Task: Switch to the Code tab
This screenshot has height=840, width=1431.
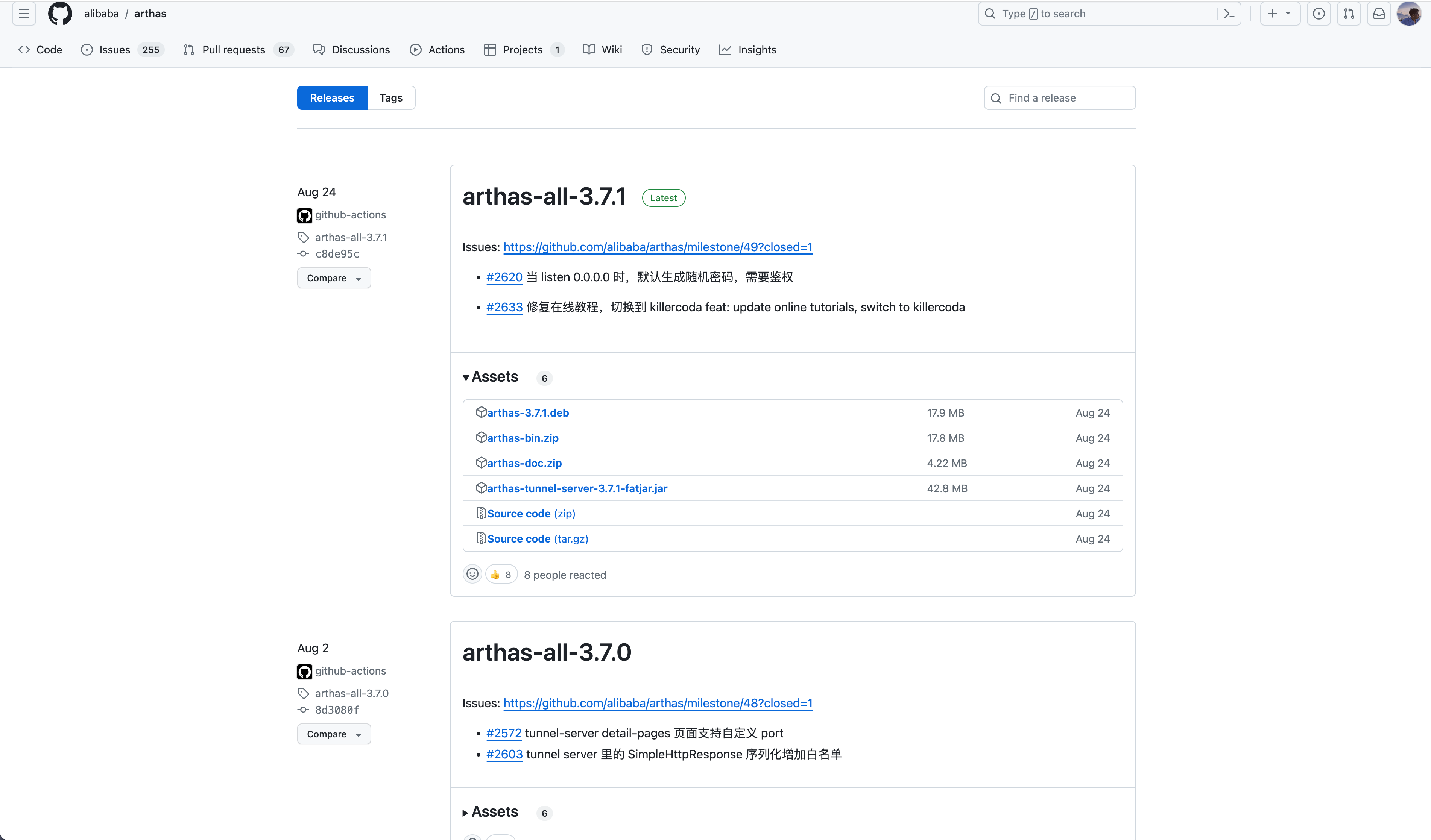Action: pyautogui.click(x=40, y=50)
